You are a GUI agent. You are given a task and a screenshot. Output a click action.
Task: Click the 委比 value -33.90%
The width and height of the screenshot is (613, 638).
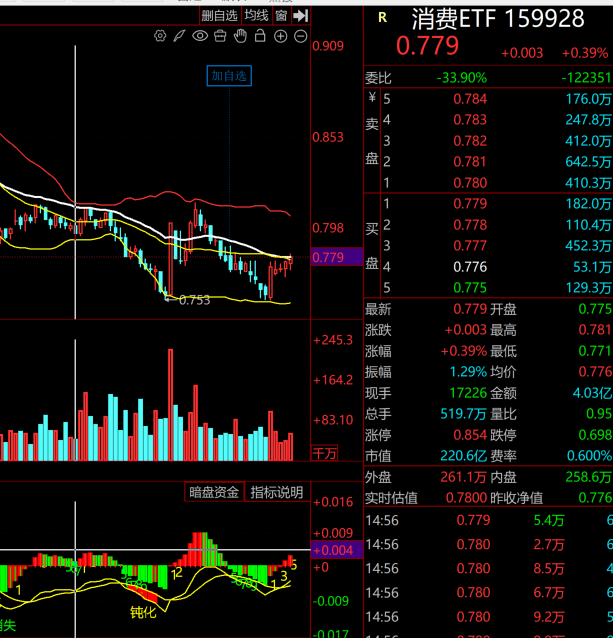coord(462,77)
